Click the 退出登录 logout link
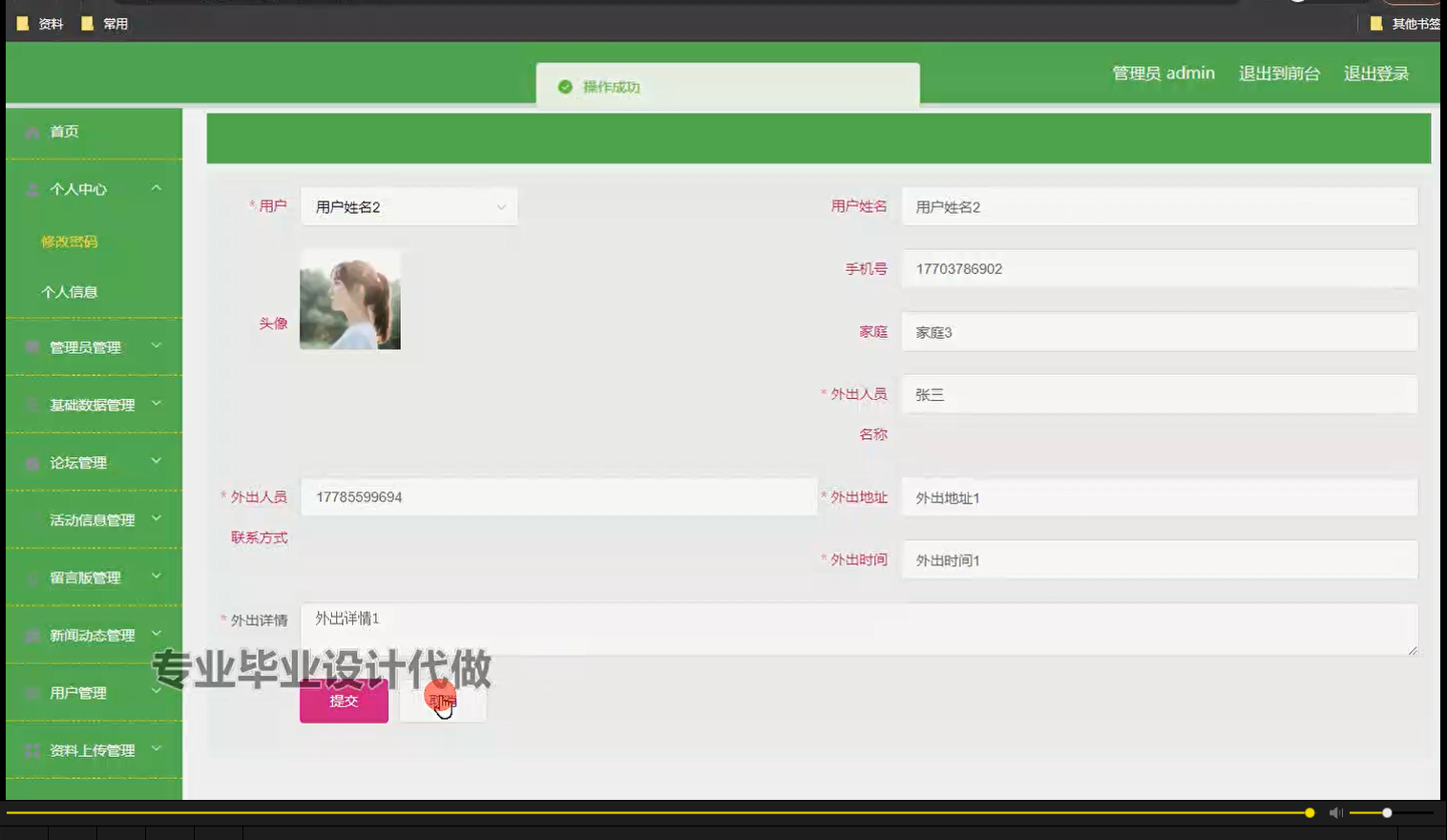 [x=1376, y=73]
